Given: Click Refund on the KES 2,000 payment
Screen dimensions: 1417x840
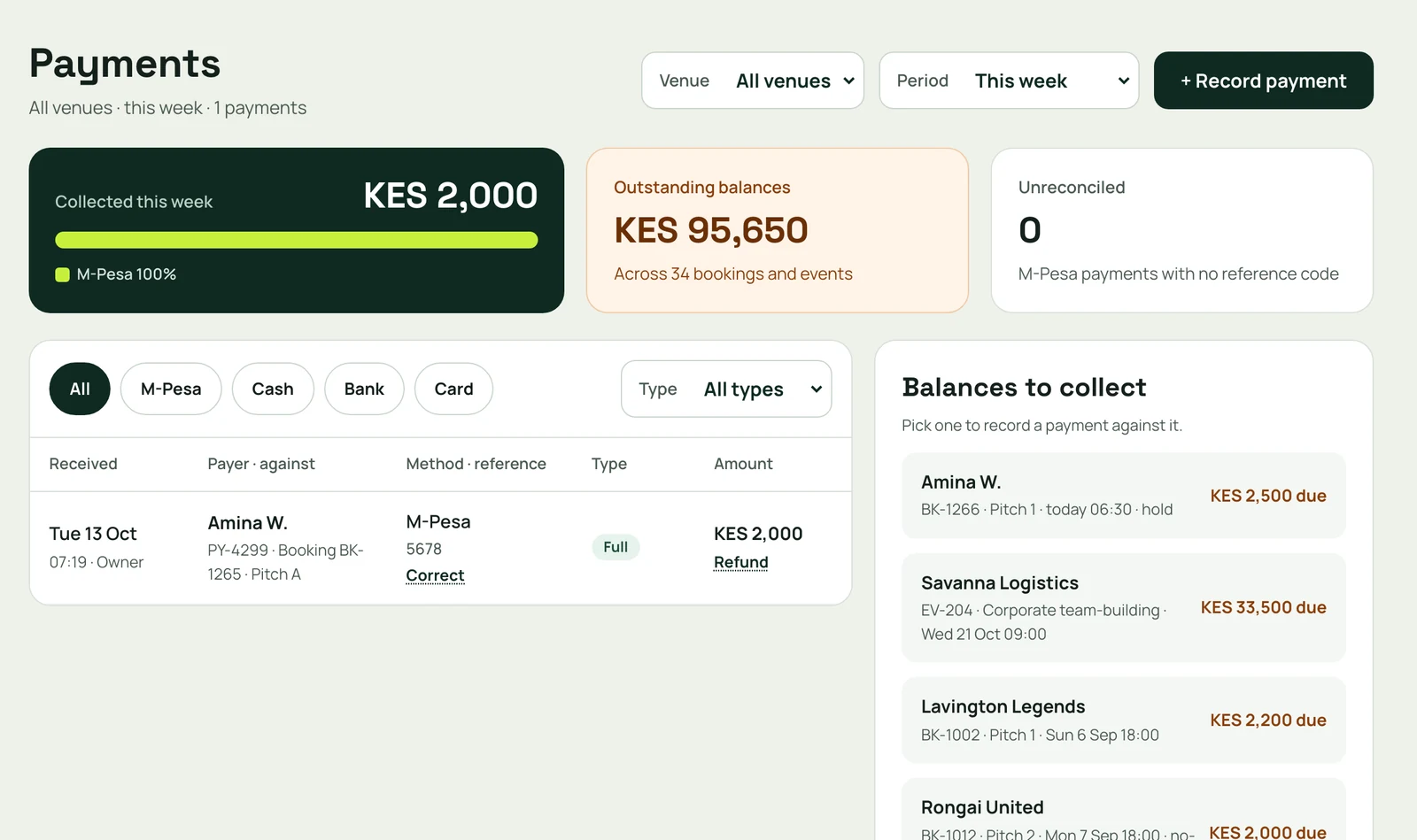Looking at the screenshot, I should pos(741,562).
